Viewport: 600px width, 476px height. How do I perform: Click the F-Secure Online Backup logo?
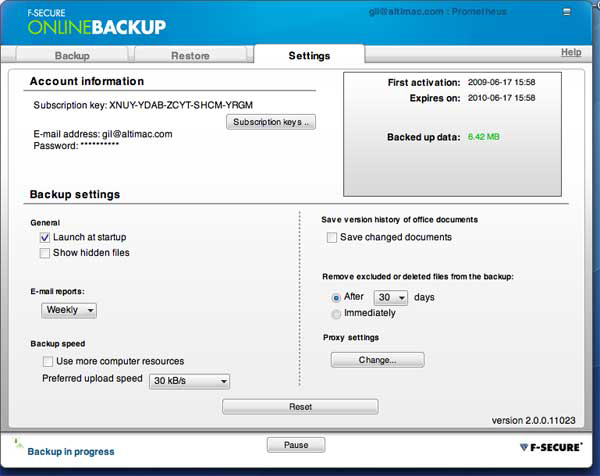coord(96,23)
